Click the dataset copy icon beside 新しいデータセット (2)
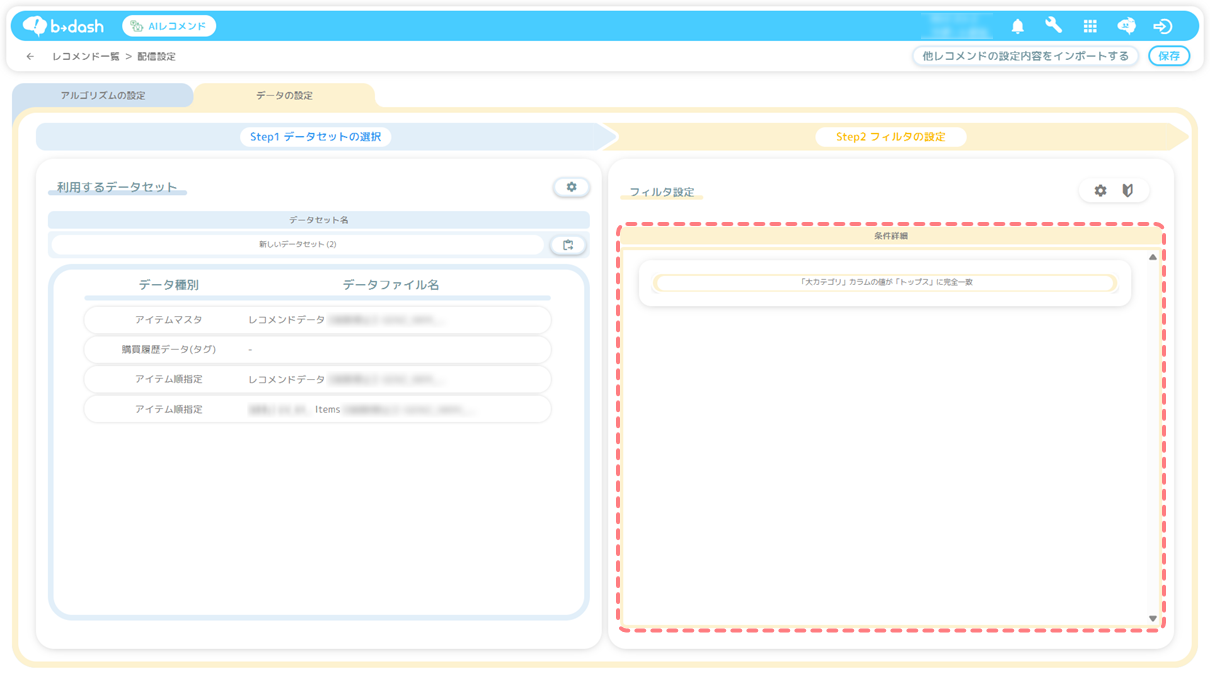 pyautogui.click(x=568, y=245)
